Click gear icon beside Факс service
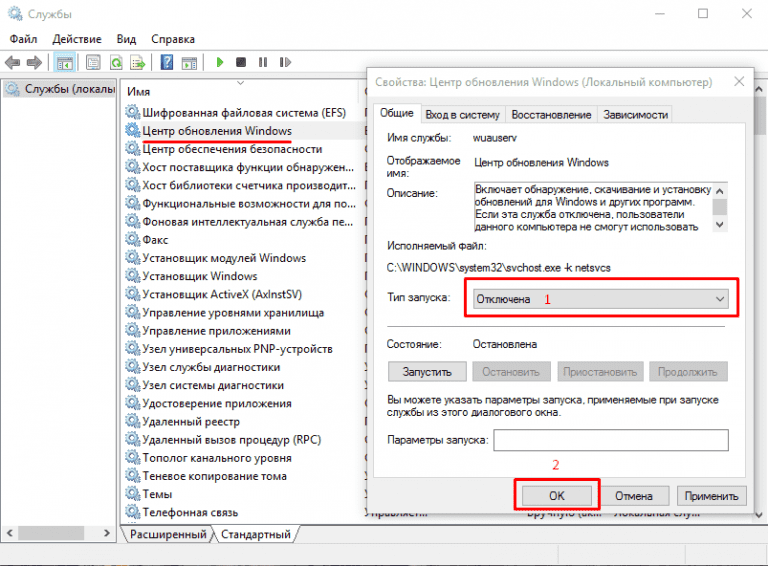Screen dimensions: 768x566 click(133, 239)
